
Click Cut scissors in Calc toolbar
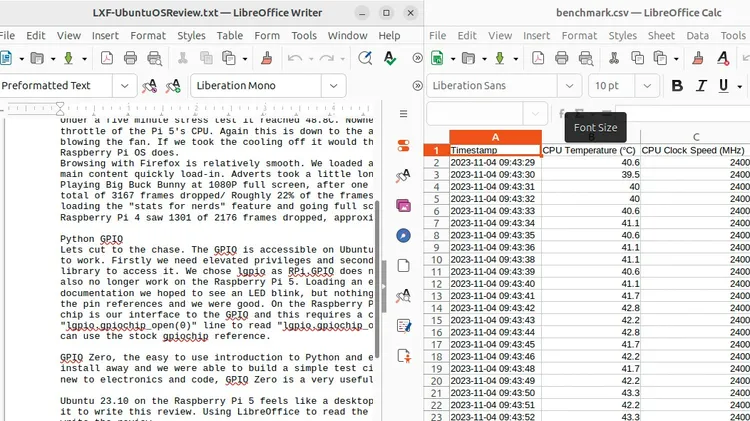pyautogui.click(x=614, y=58)
